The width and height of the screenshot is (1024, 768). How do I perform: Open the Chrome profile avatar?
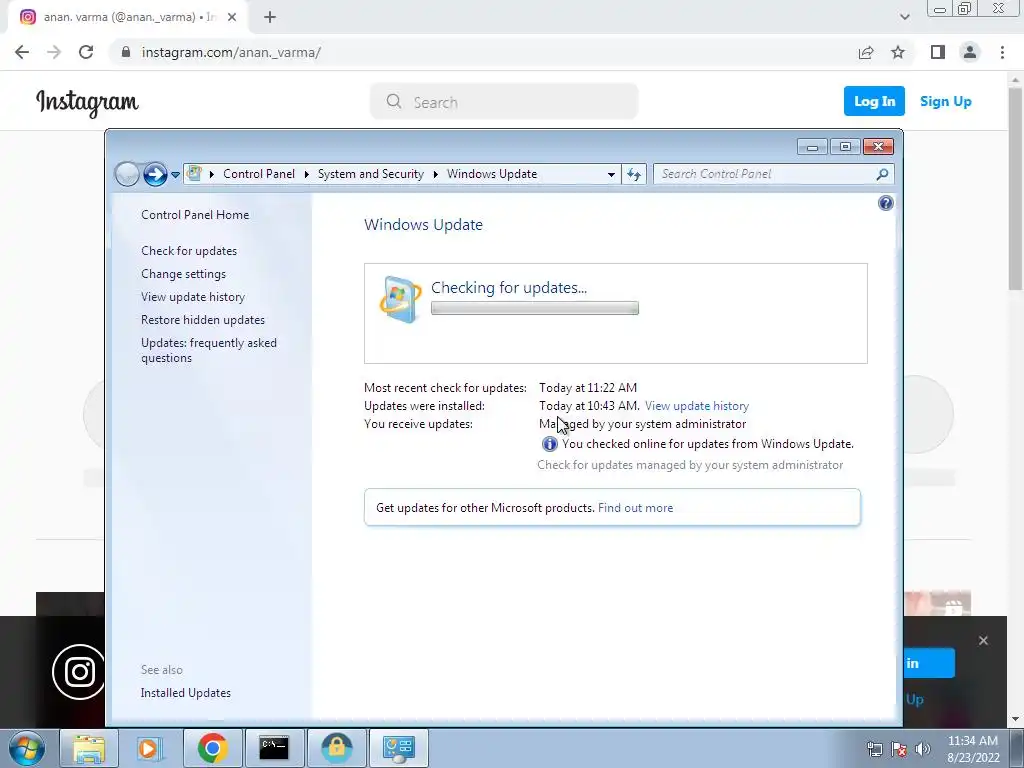(x=970, y=52)
